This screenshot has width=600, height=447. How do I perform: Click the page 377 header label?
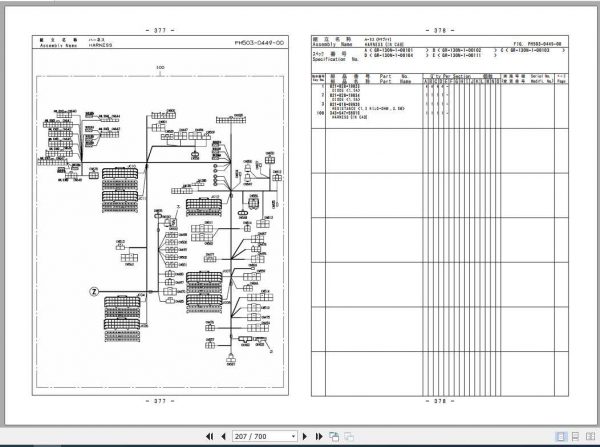[x=160, y=30]
